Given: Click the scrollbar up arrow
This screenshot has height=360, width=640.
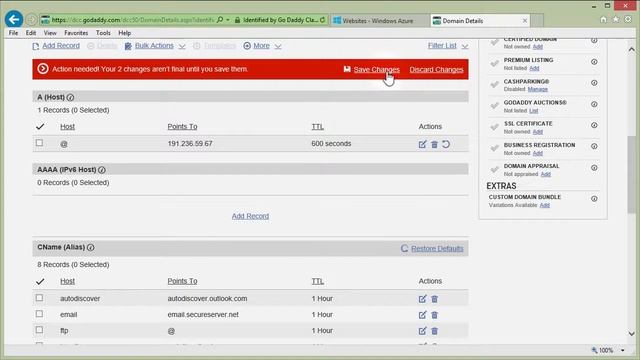Looking at the screenshot, I should [631, 49].
